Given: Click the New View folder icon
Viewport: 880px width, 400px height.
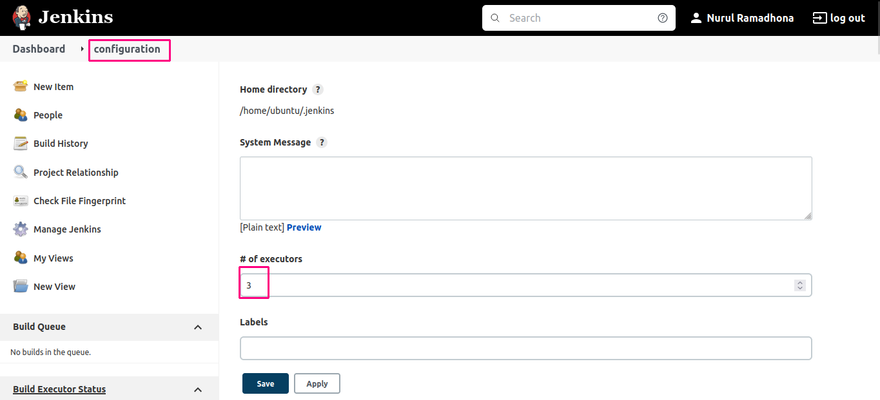Looking at the screenshot, I should pyautogui.click(x=21, y=286).
